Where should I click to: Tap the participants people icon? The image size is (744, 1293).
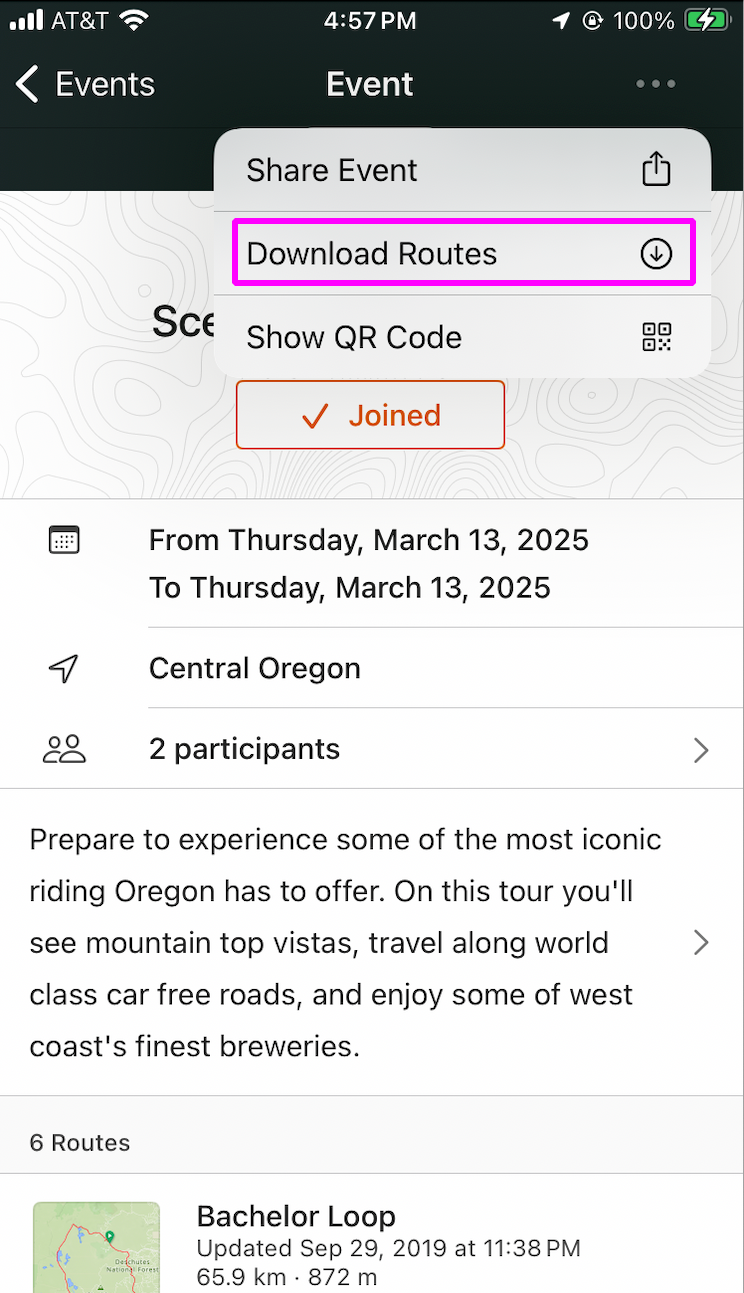tap(64, 749)
